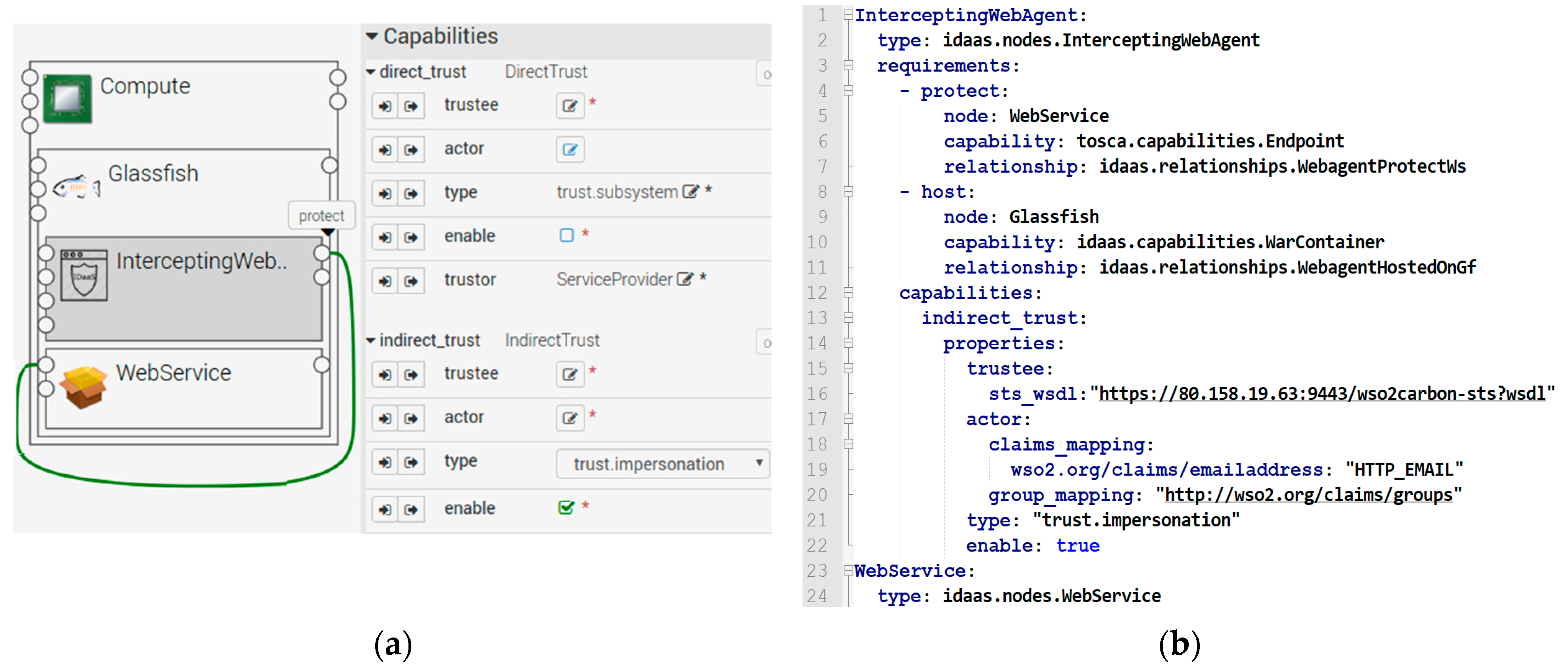Edit ServiceProvider trustor value icon
The image size is (1568, 670).
click(x=685, y=280)
